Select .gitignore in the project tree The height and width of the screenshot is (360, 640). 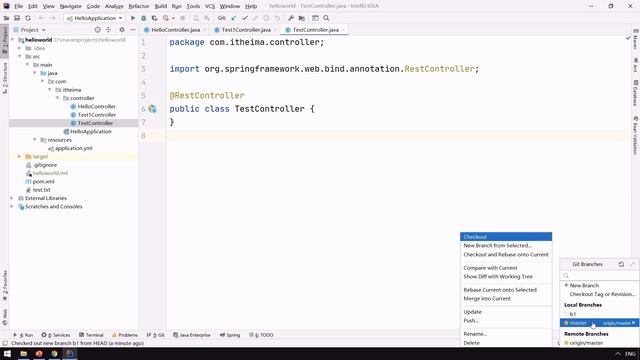coord(45,165)
